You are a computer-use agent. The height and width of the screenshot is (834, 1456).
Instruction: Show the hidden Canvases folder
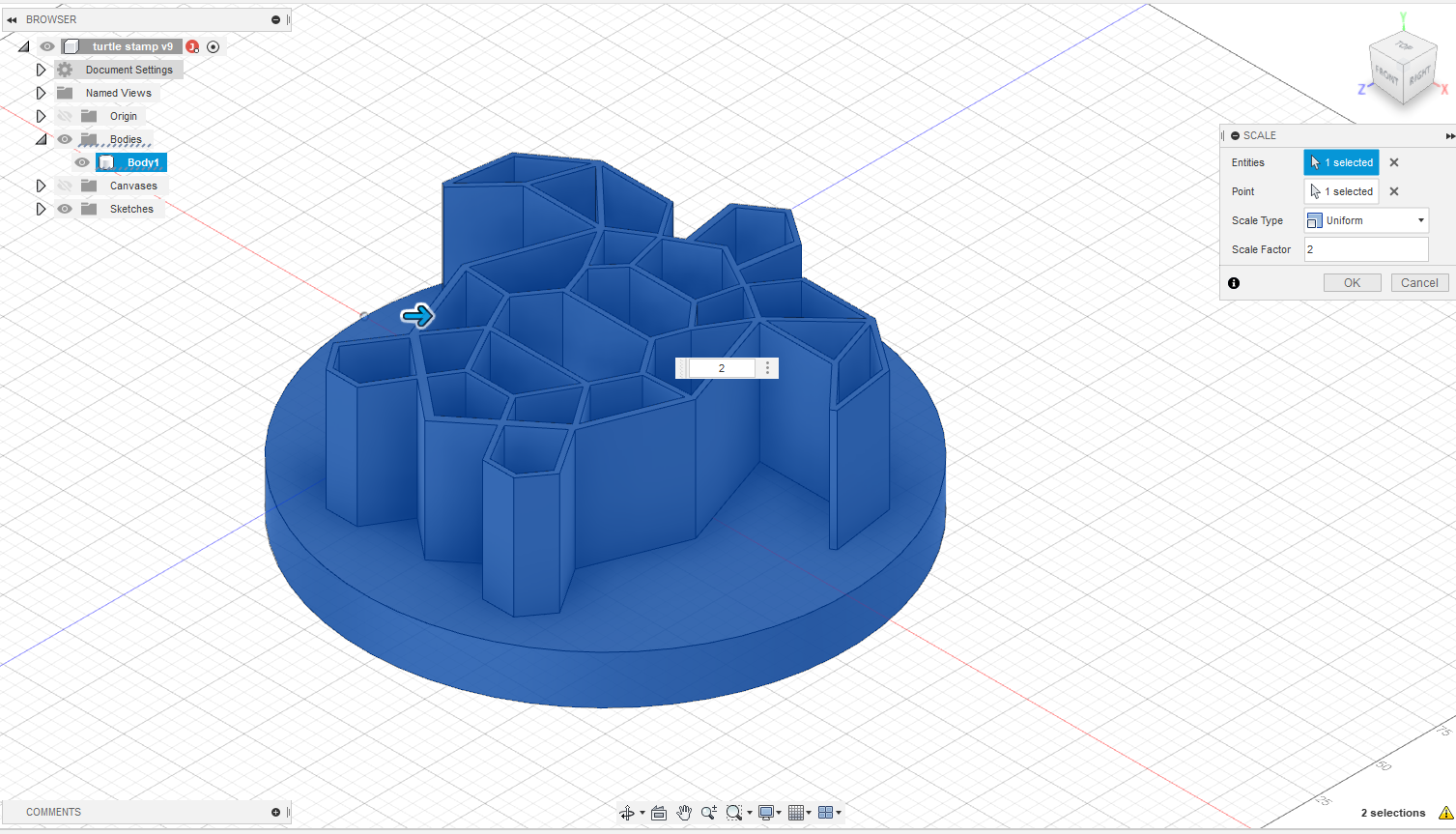(x=65, y=186)
